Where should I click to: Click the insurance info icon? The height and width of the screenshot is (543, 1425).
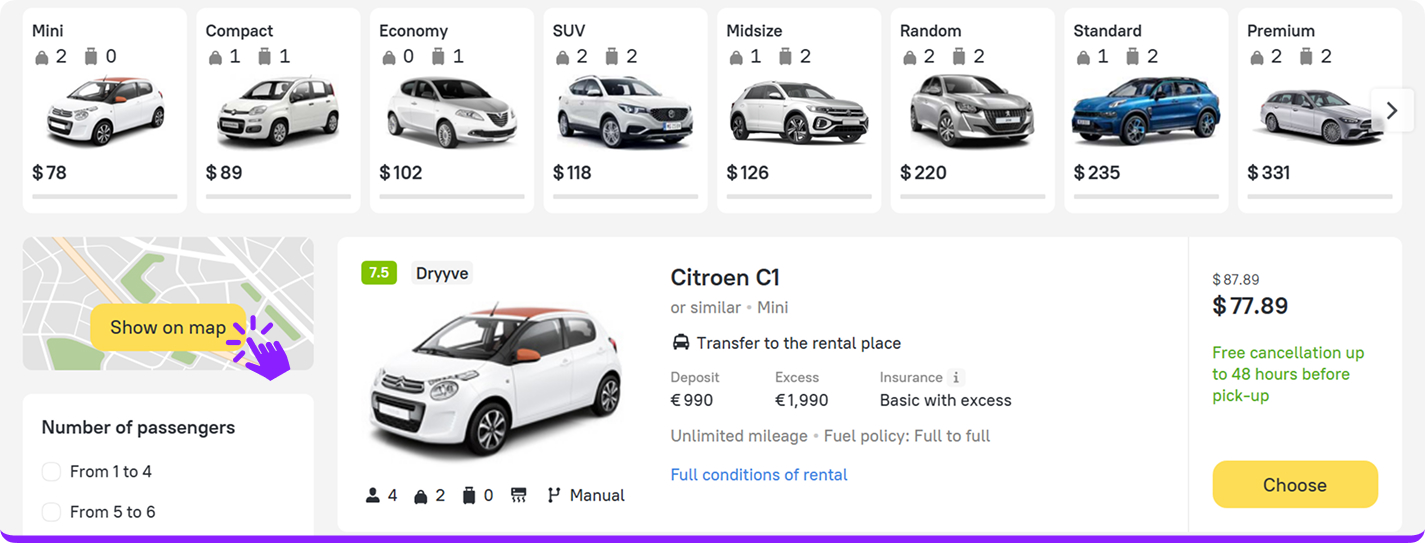(x=956, y=378)
